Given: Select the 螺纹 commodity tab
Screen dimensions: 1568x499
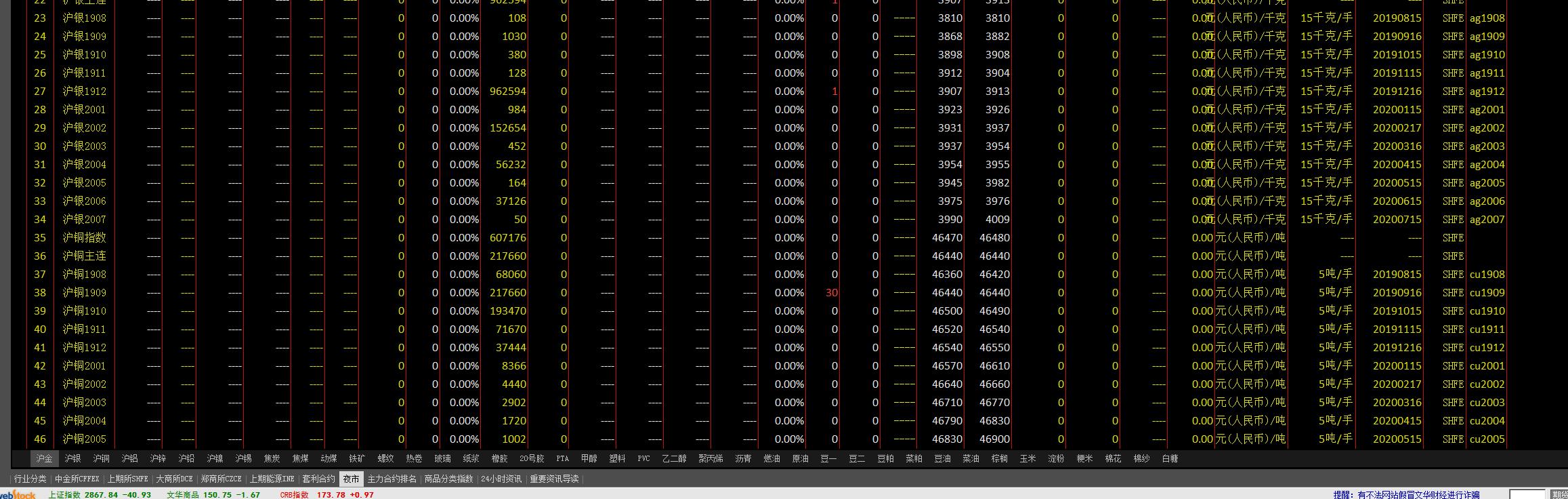Looking at the screenshot, I should click(x=385, y=459).
